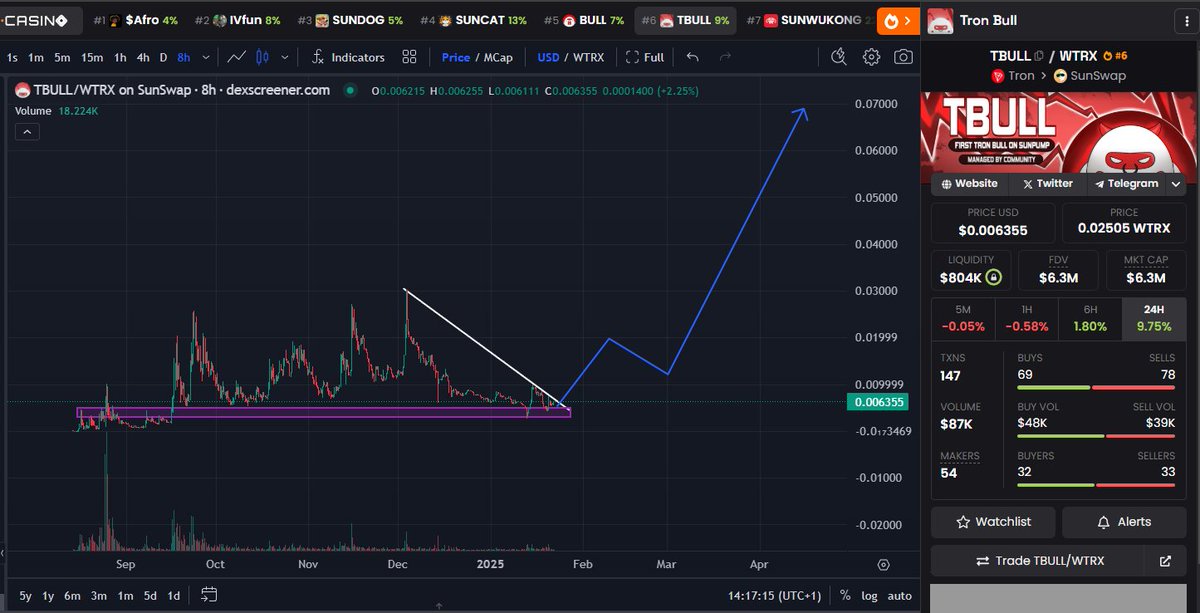Expand the bottom panel arrow handle
Screen dimensions: 1200x613
pyautogui.click(x=439, y=606)
